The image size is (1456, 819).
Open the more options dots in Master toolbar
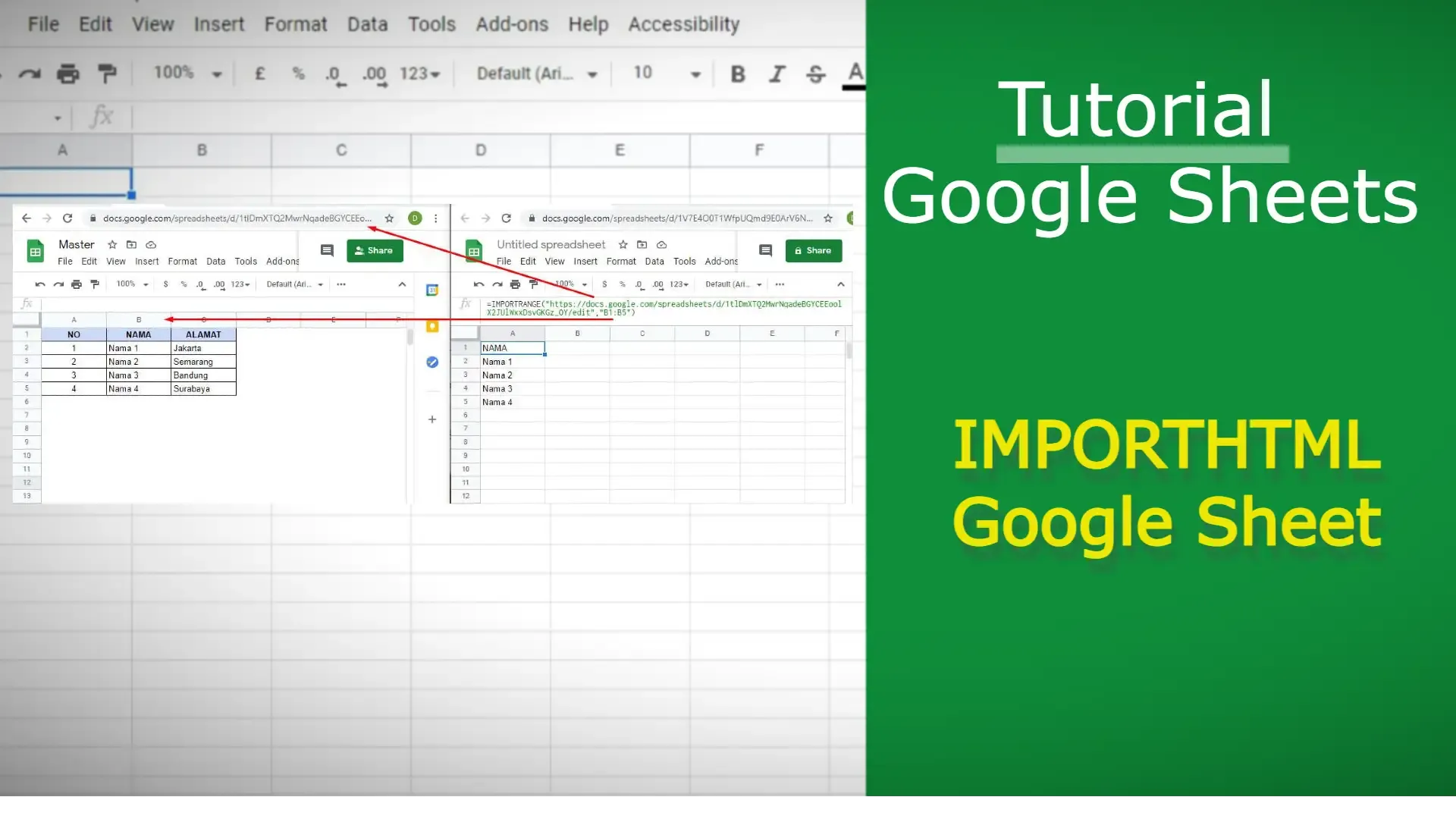341,284
